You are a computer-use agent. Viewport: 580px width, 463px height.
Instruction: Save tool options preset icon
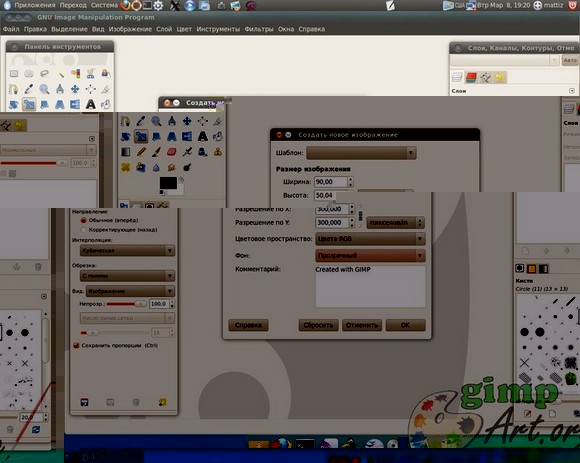(x=85, y=402)
